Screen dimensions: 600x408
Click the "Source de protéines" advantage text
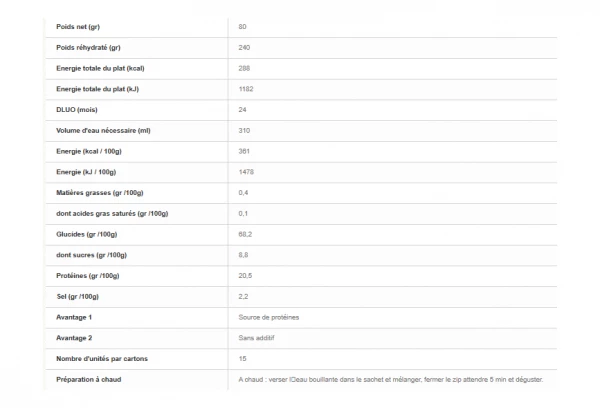pyautogui.click(x=268, y=317)
